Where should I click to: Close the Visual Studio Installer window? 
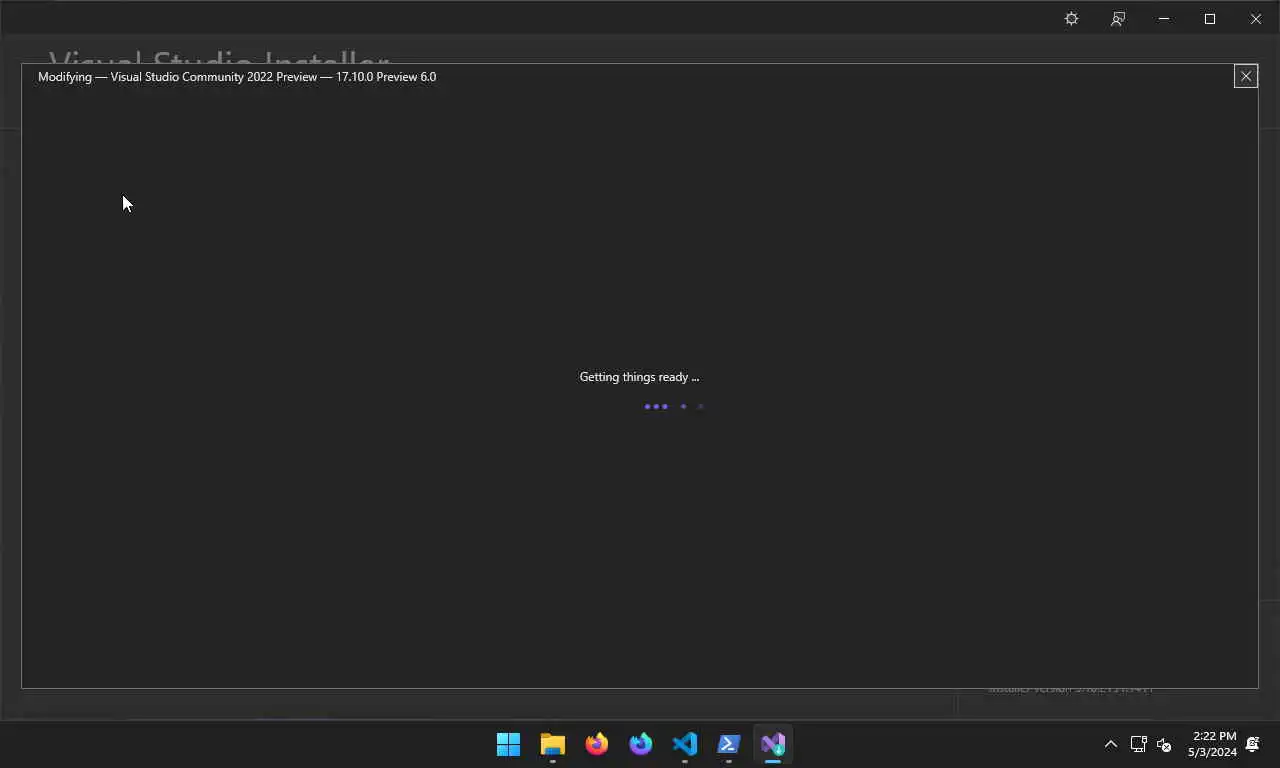1256,19
